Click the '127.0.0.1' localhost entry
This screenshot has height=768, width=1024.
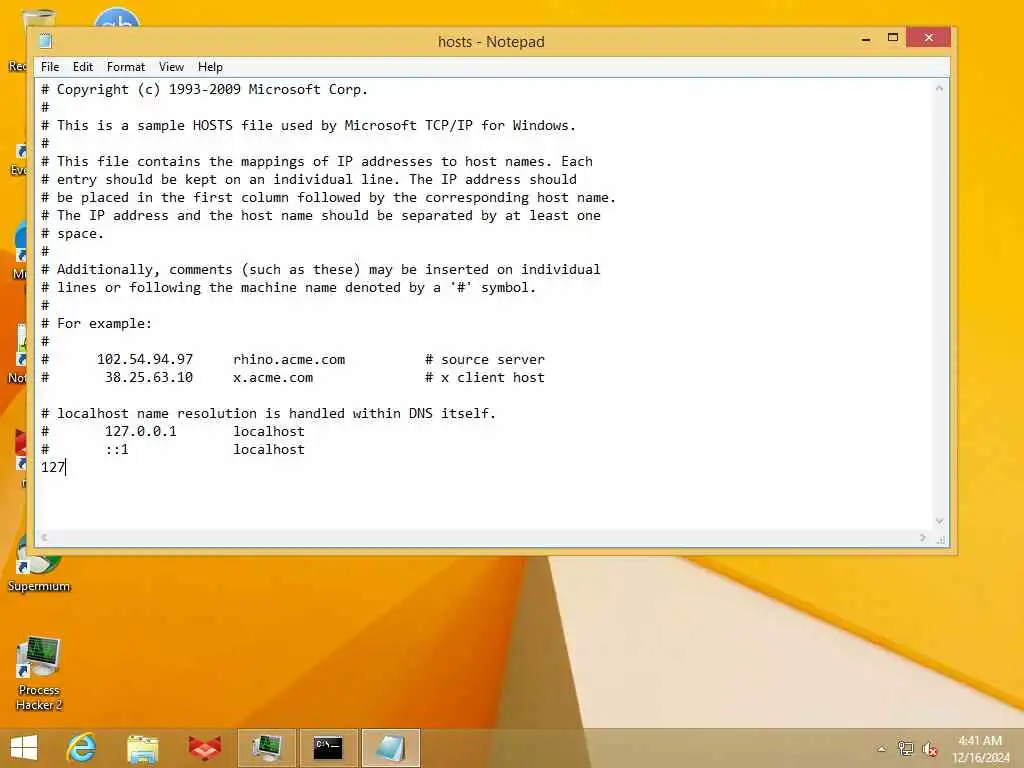[140, 432]
